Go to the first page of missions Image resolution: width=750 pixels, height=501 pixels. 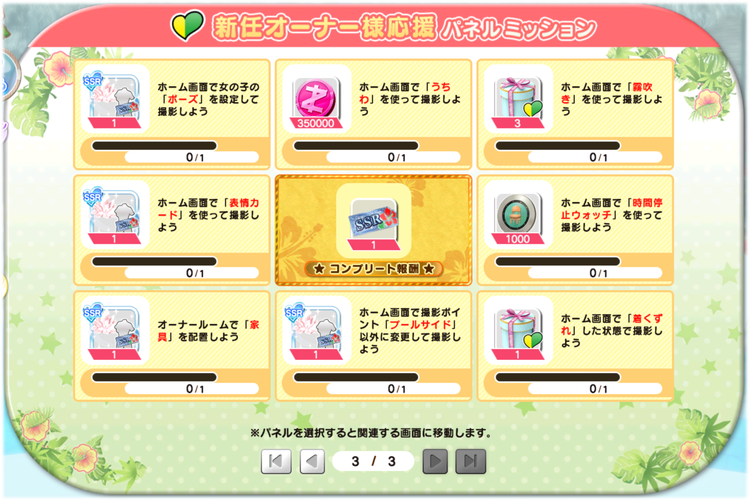276,461
